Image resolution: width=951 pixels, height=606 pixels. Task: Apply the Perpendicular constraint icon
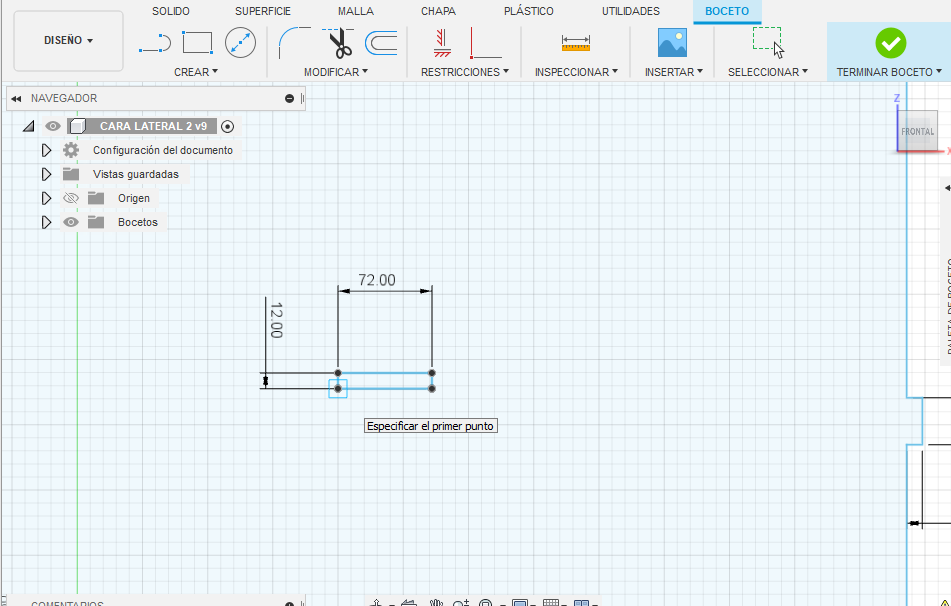(x=485, y=43)
